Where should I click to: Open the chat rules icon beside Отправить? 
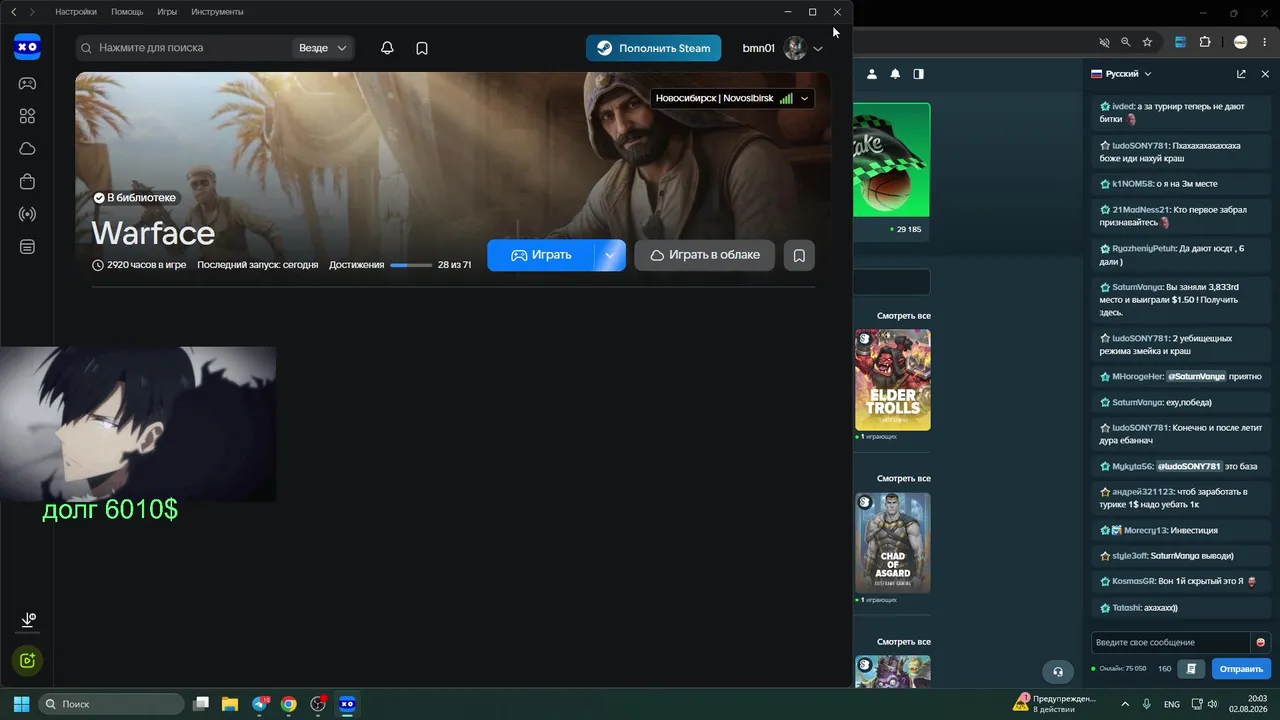[1191, 669]
